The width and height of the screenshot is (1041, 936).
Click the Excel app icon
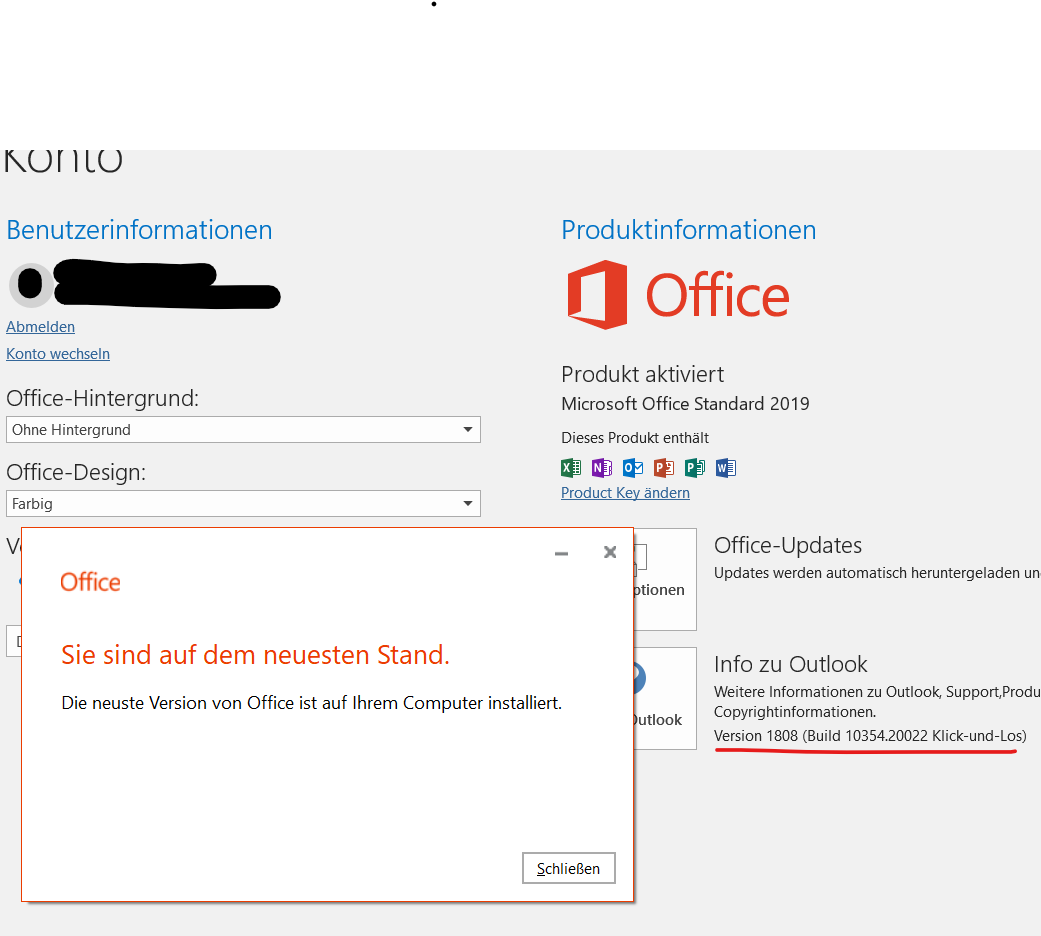click(571, 468)
